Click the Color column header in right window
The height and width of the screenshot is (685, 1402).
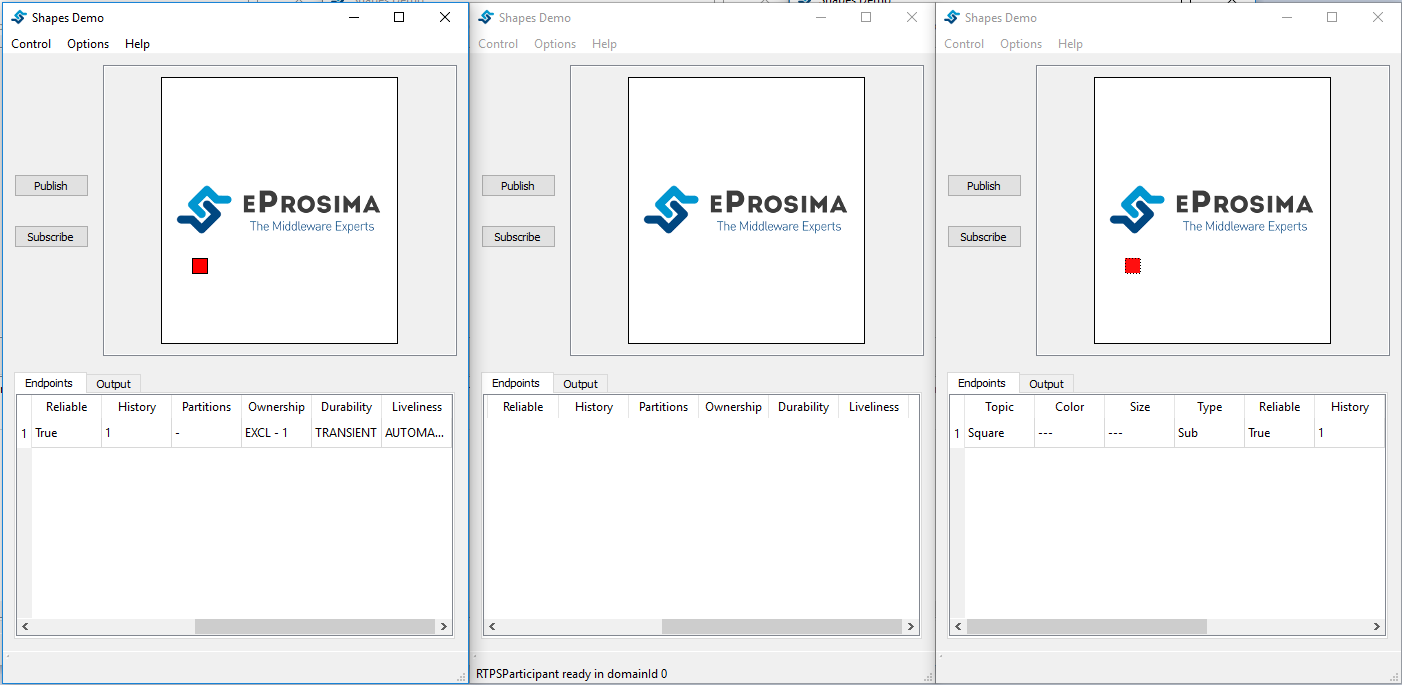click(1070, 407)
